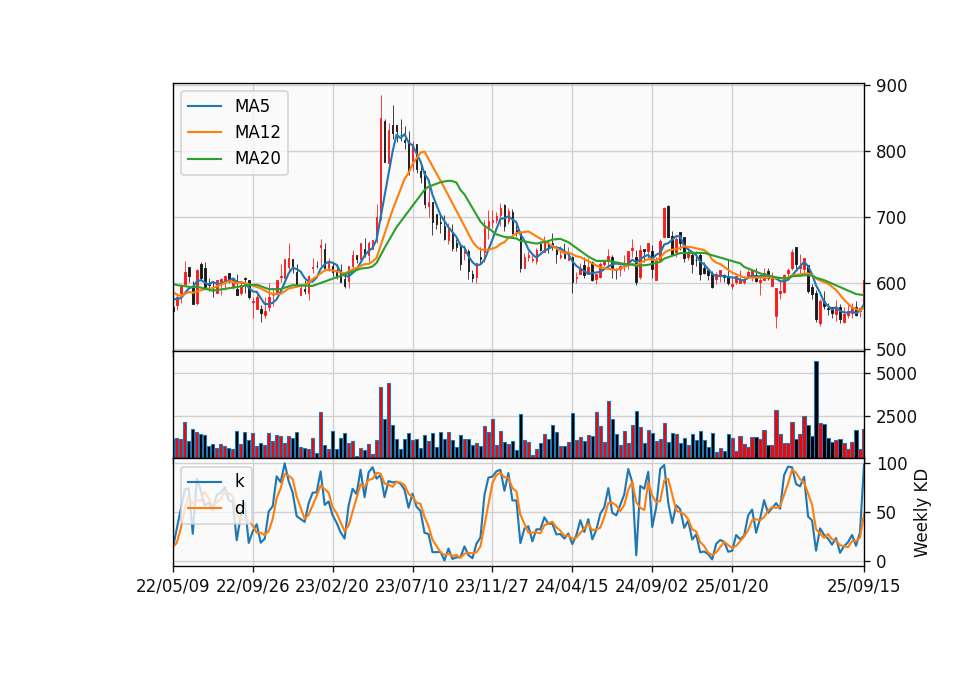Click the 50 KD axis label
This screenshot has height=690, width=960.
tap(887, 513)
